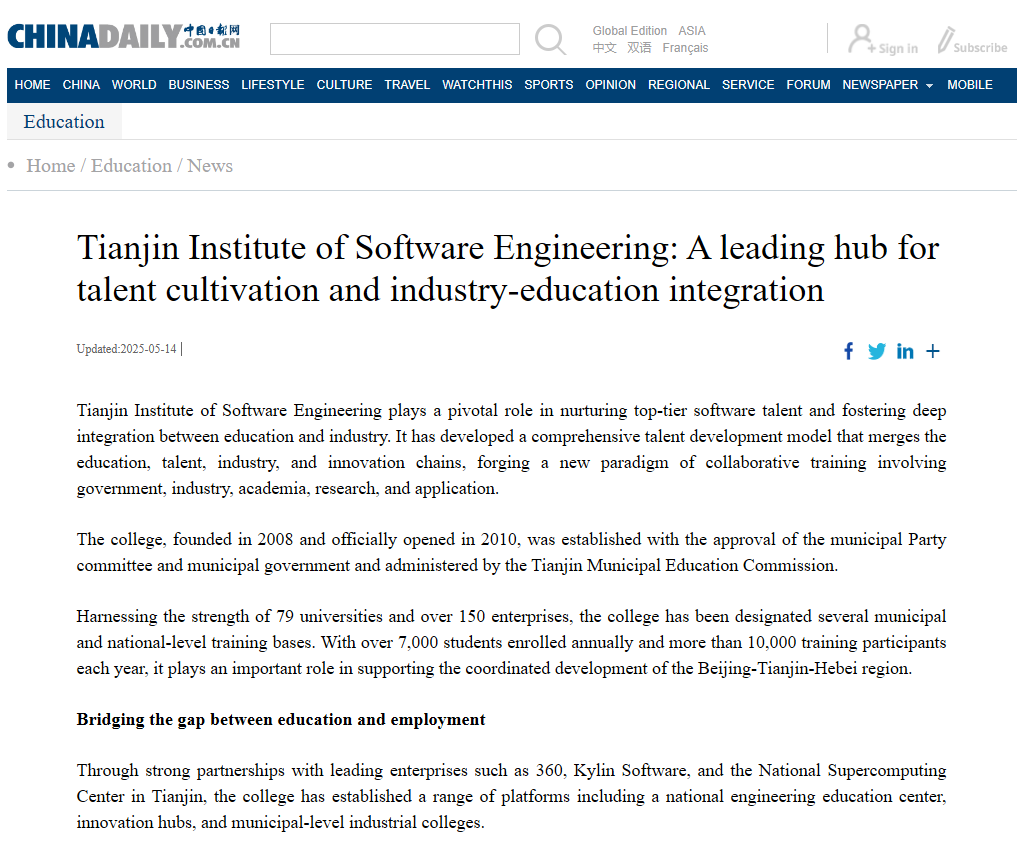Switch to the ASIA edition

[x=692, y=31]
